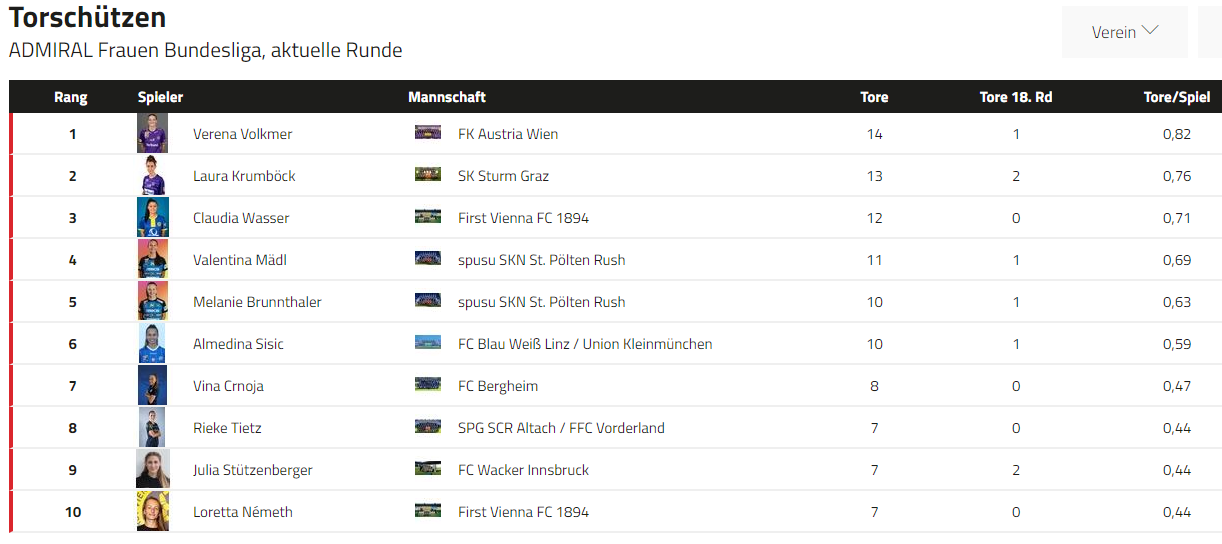
Task: Sort by the Tore/Spiel column header
Action: pyautogui.click(x=1177, y=97)
